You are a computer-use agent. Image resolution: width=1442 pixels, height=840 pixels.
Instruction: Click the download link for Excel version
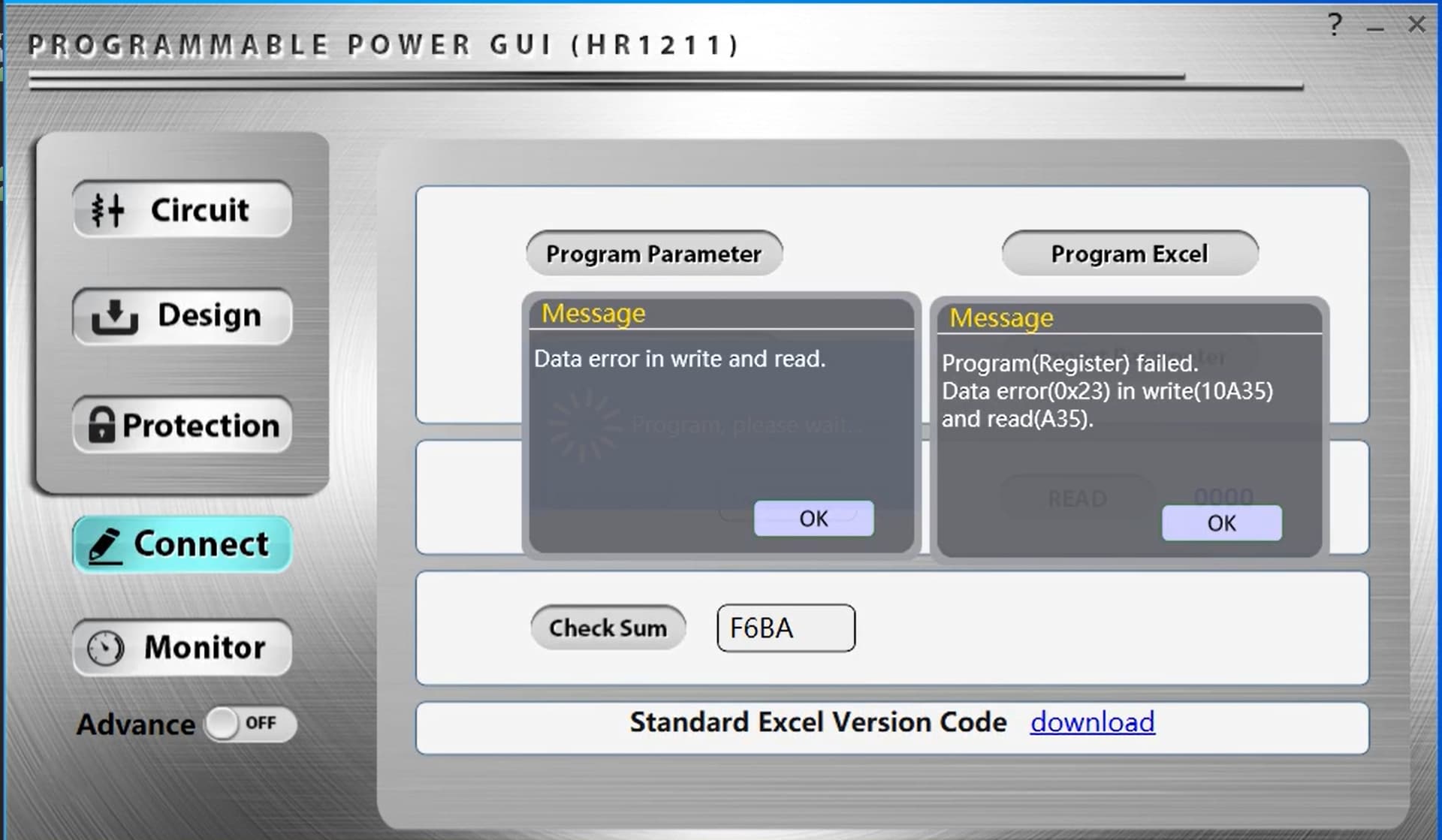click(1092, 722)
